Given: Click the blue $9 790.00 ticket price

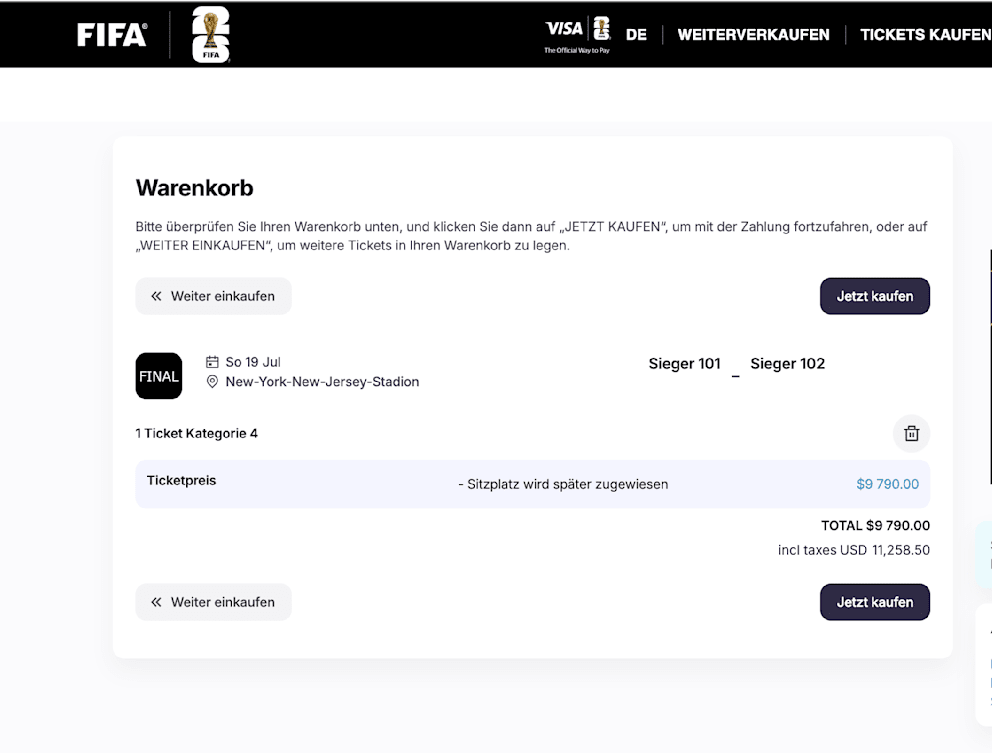Looking at the screenshot, I should 887,484.
